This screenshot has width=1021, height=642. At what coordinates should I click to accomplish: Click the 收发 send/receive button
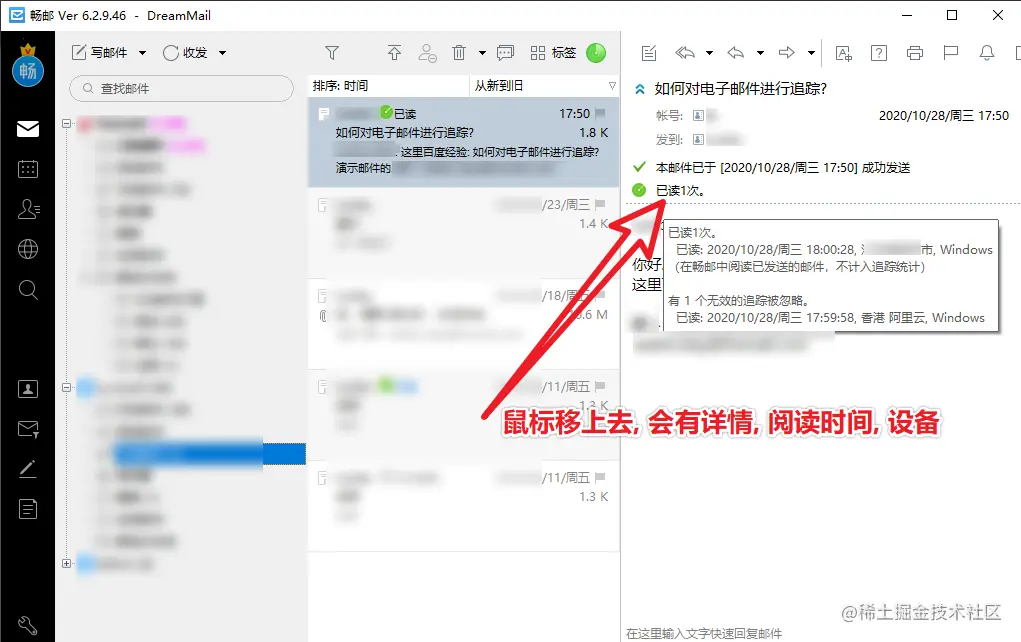[186, 53]
